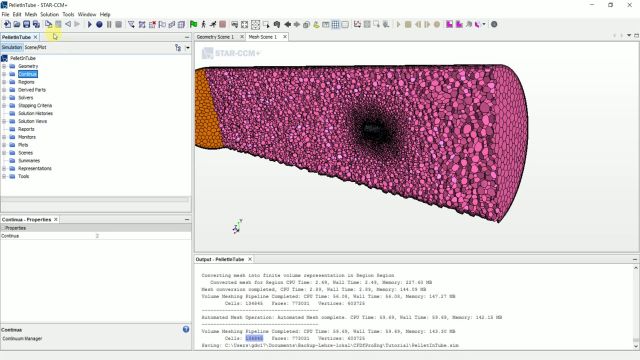Close the Mesh Scene 1 tab
Screen dimensions: 640x360
click(285, 37)
